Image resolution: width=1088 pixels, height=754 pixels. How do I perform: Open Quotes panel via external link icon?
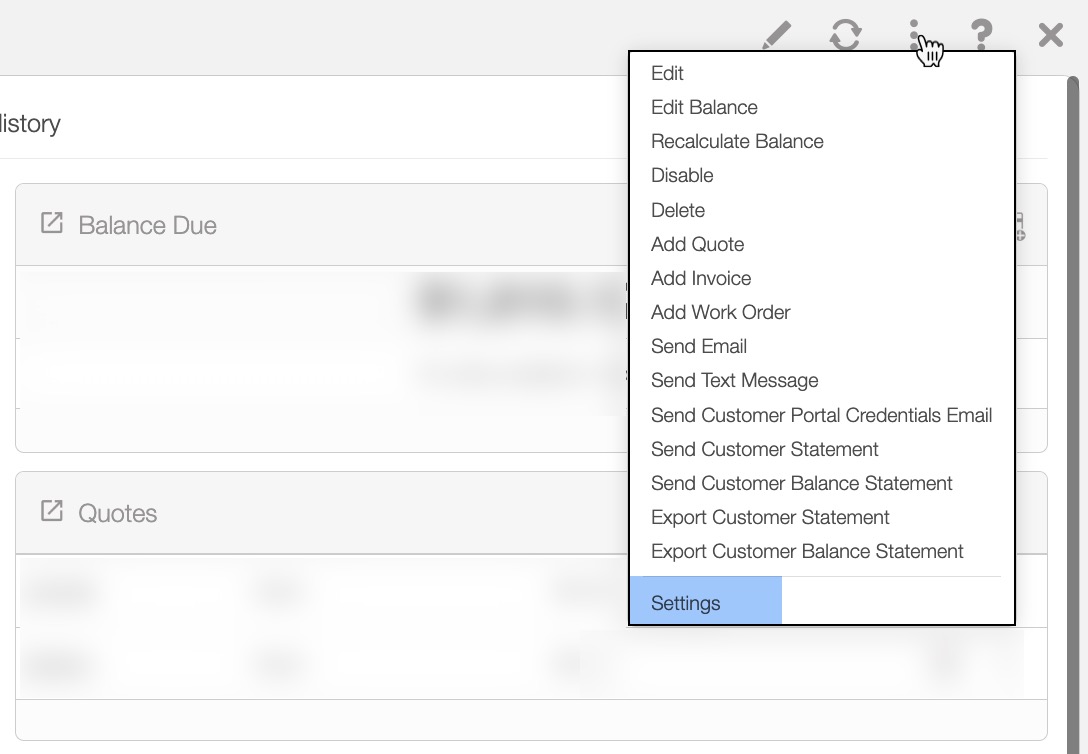(x=51, y=511)
